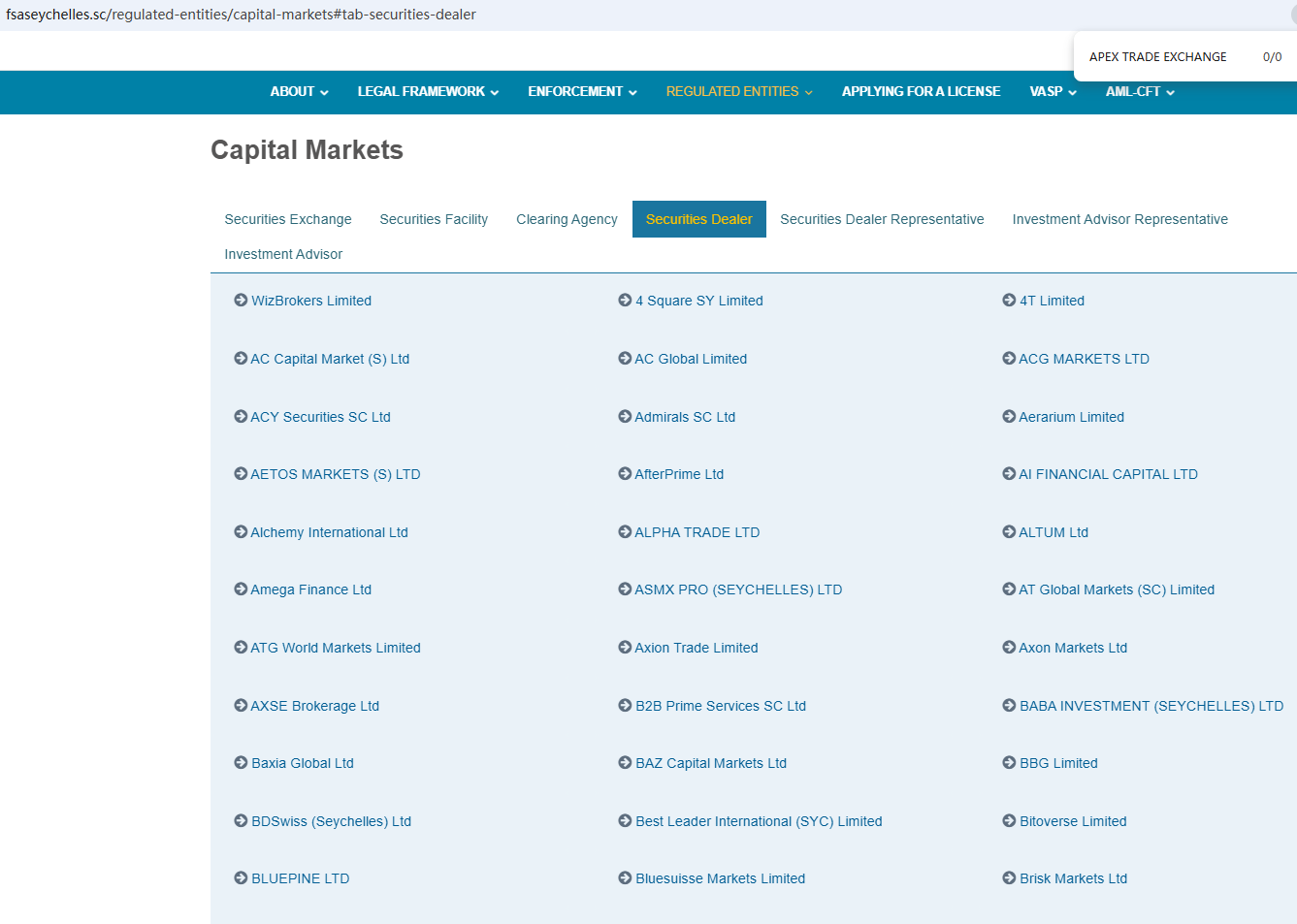Click arrow icon beside AT Global Markets (SC) Limited
Viewport: 1297px width, 924px height.
click(x=1009, y=589)
